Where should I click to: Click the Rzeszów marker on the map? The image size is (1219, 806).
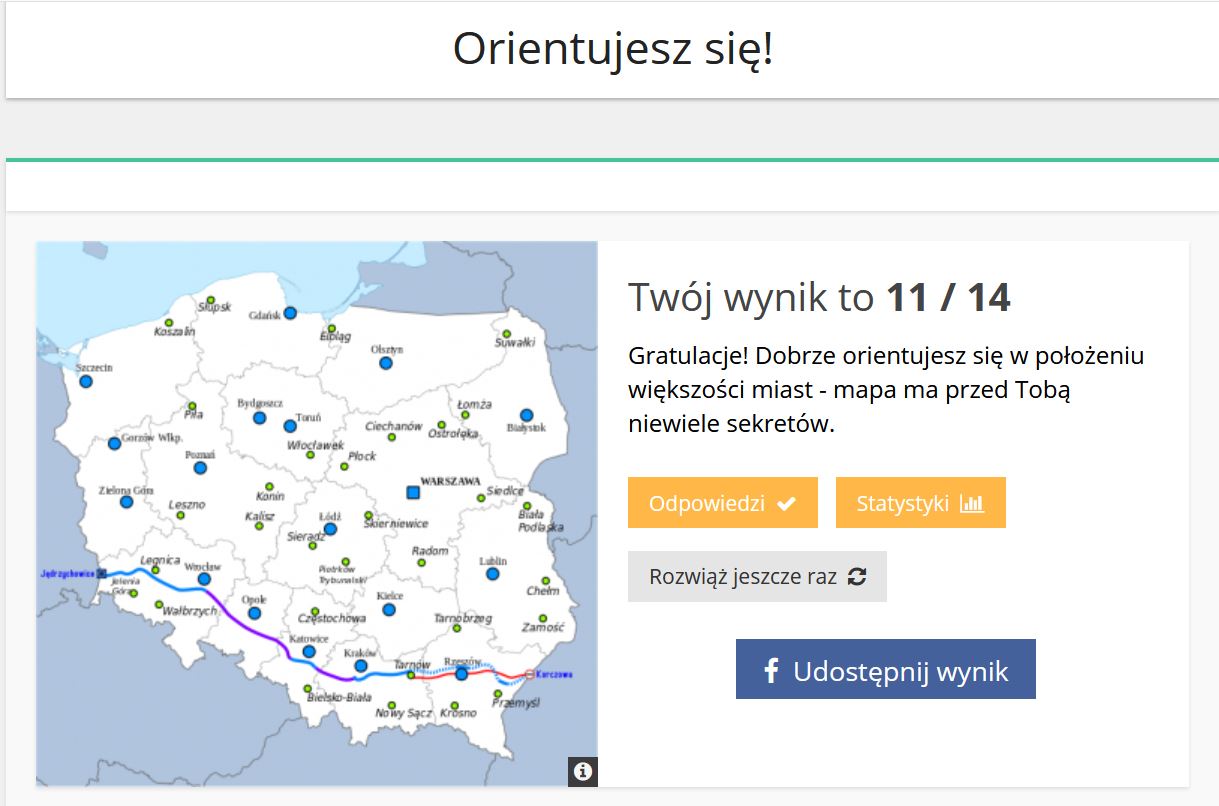[x=461, y=674]
